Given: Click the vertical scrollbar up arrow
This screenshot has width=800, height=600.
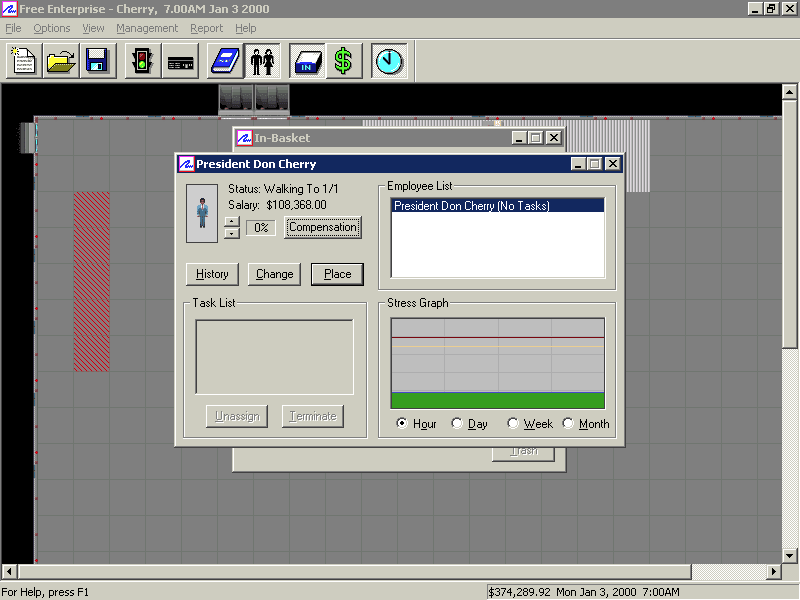Looking at the screenshot, I should [x=789, y=92].
